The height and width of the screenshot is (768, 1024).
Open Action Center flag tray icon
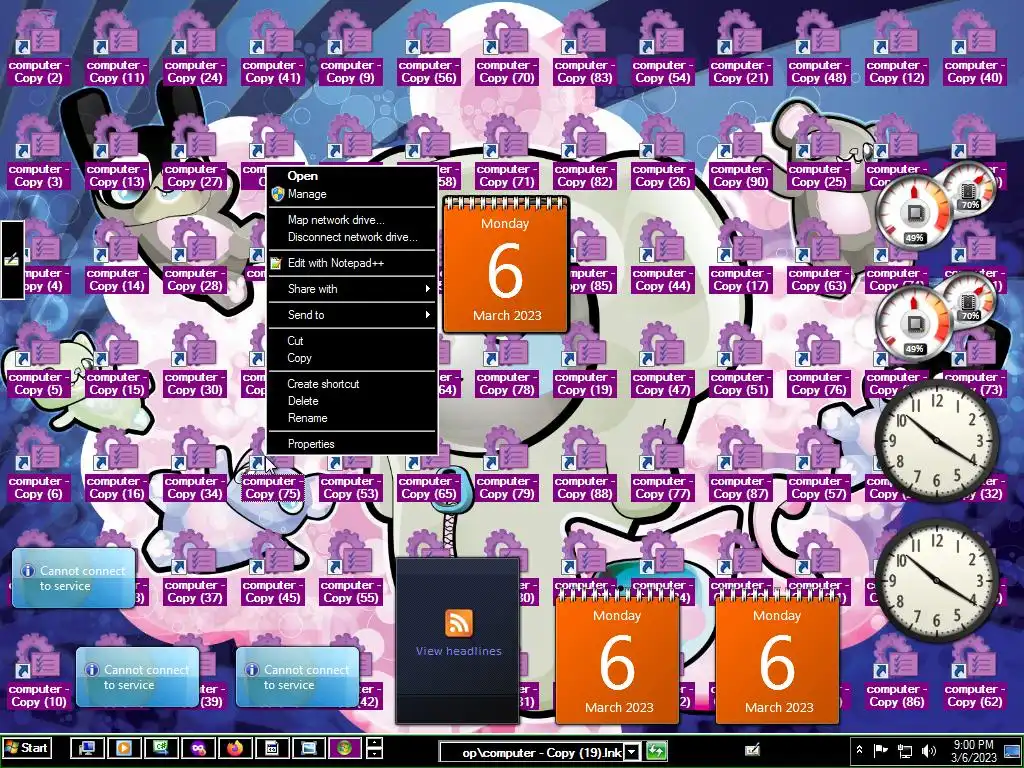coord(881,750)
